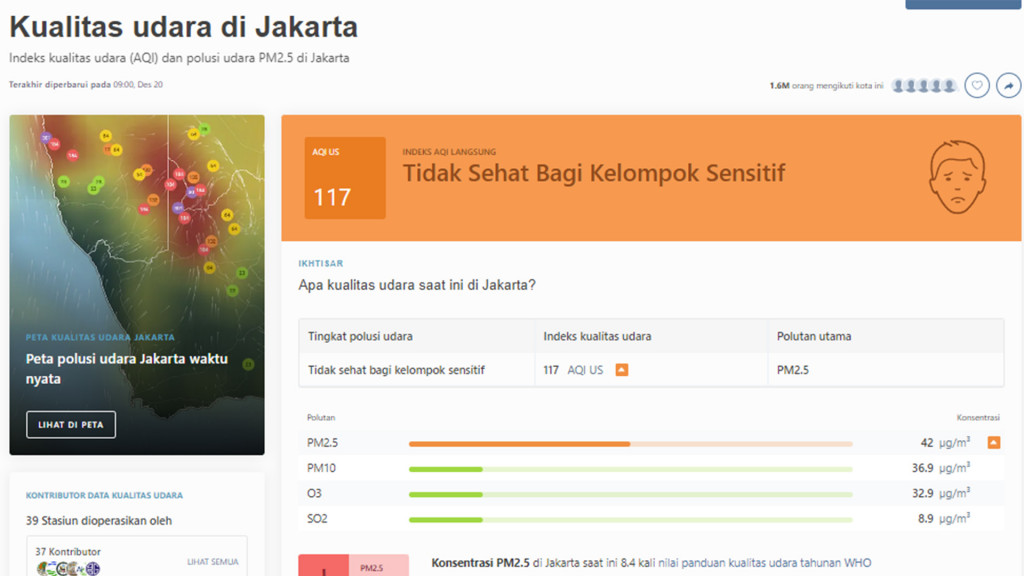1024x576 pixels.
Task: Click the share arrow icon
Action: tap(1008, 86)
